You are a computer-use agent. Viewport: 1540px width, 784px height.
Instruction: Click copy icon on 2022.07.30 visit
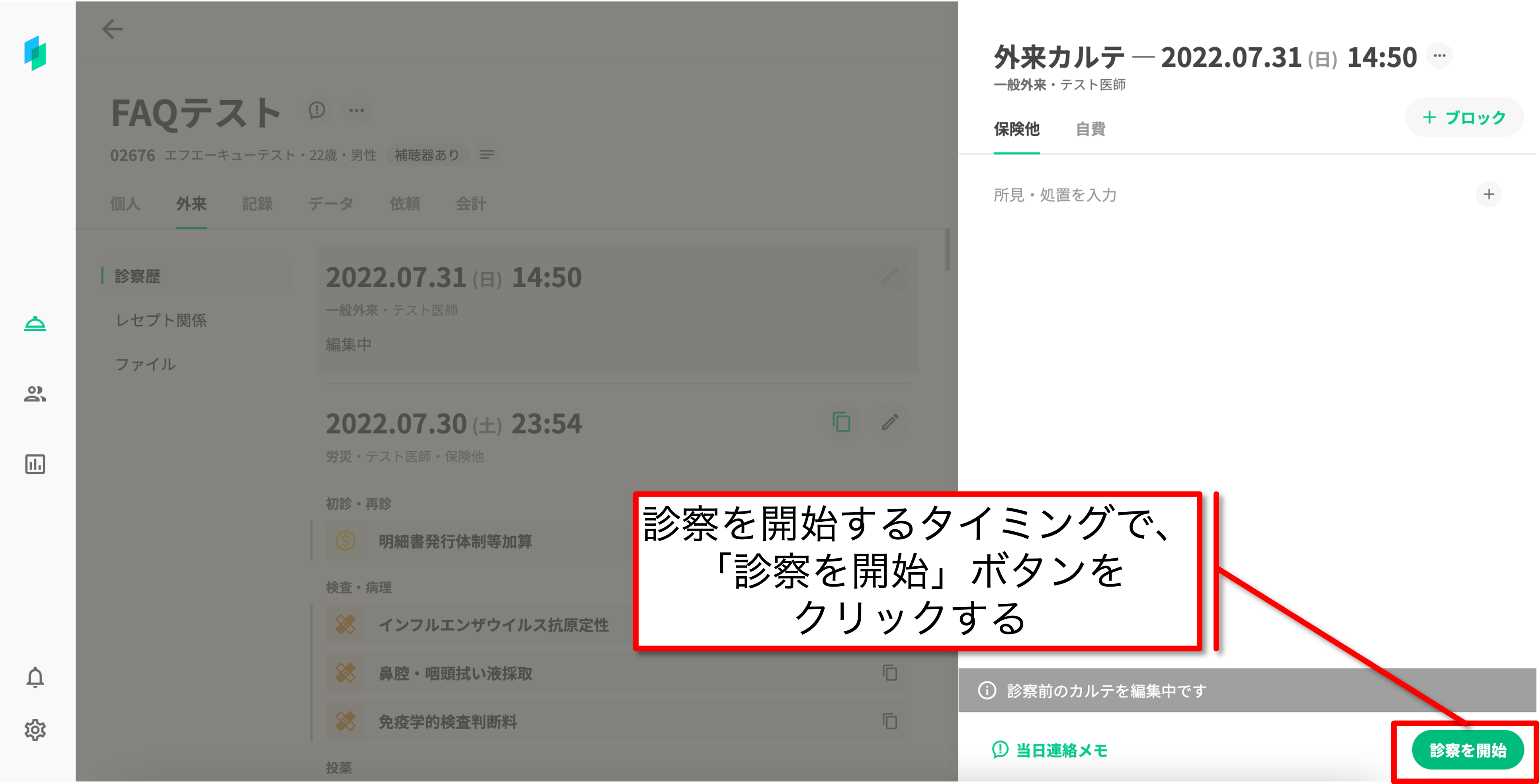tap(841, 422)
